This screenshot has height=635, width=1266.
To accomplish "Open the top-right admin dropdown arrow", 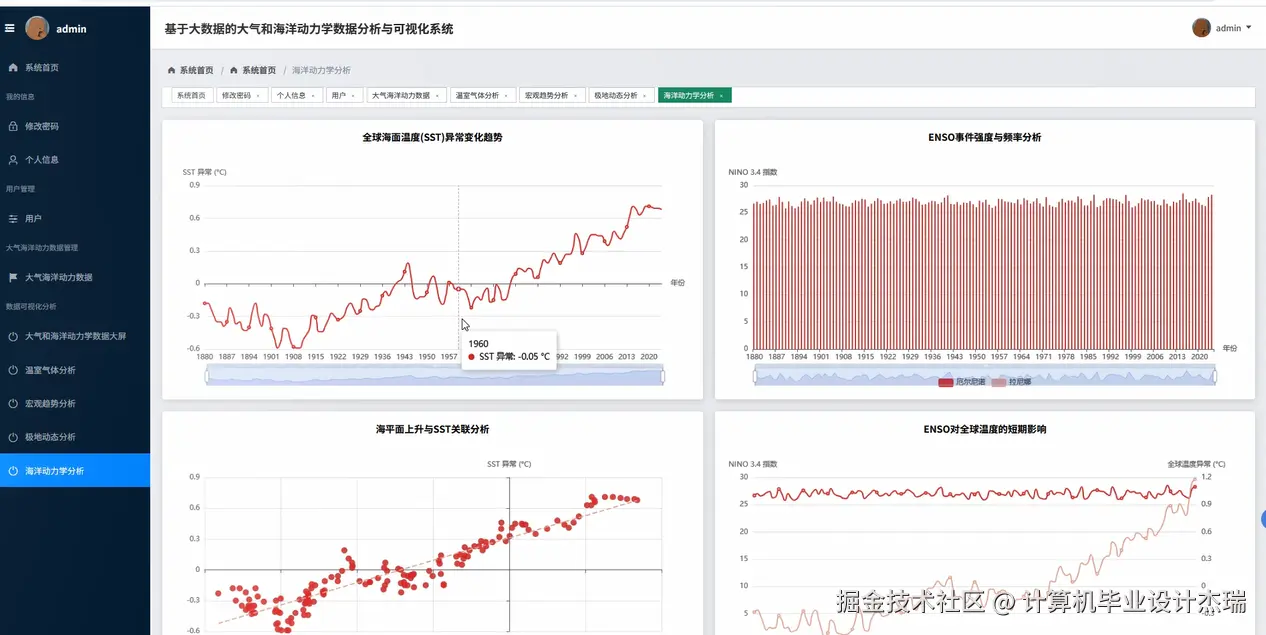I will point(1248,28).
